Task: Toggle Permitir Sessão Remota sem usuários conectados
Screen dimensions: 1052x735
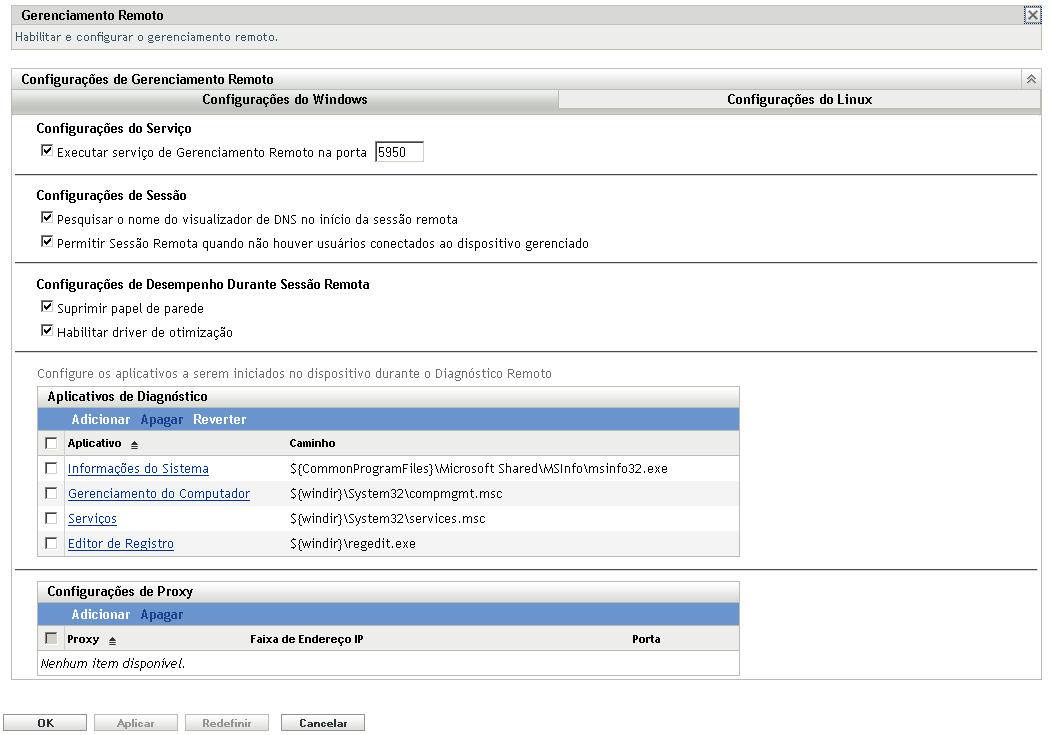Action: 46,240
